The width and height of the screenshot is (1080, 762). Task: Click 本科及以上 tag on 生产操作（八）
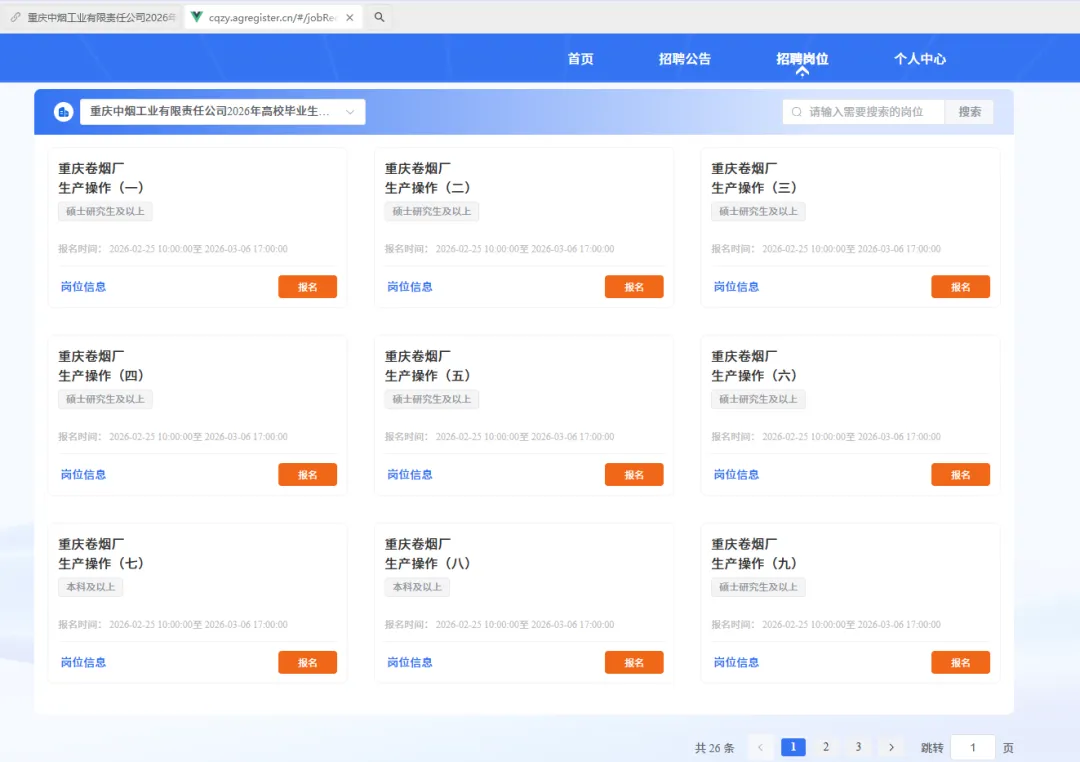click(x=417, y=587)
